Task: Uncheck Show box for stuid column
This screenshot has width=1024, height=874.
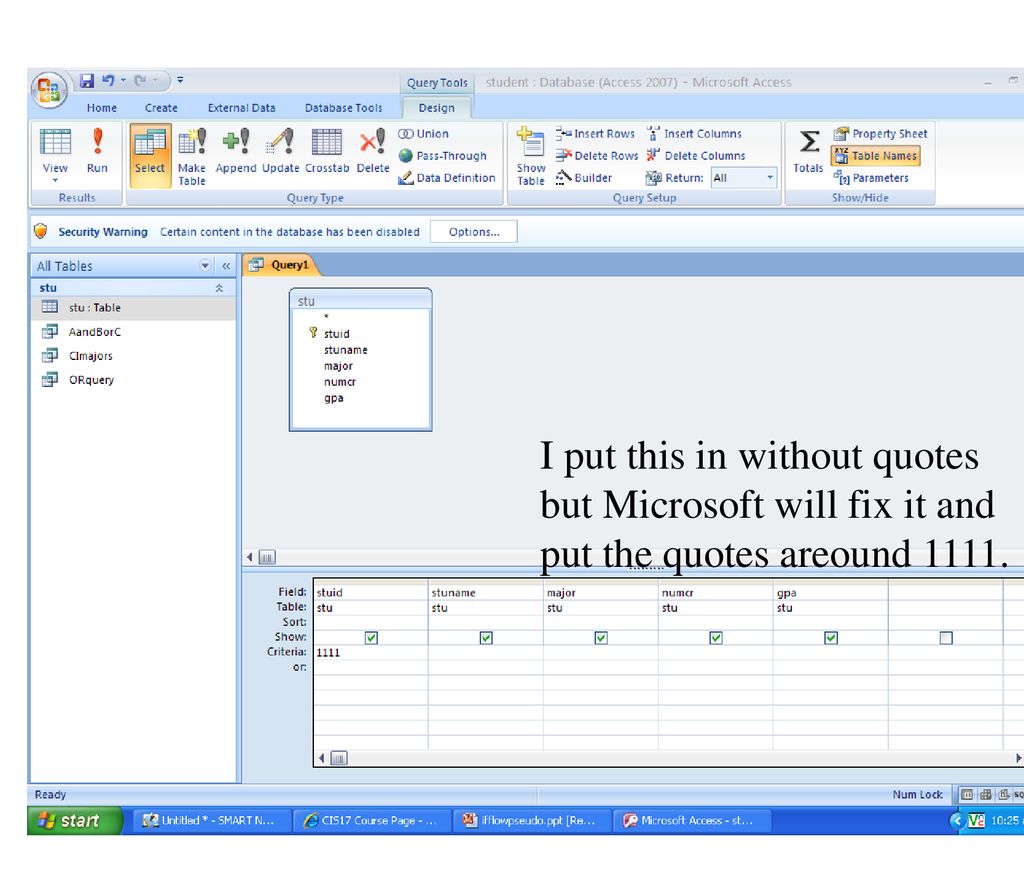Action: pos(371,638)
